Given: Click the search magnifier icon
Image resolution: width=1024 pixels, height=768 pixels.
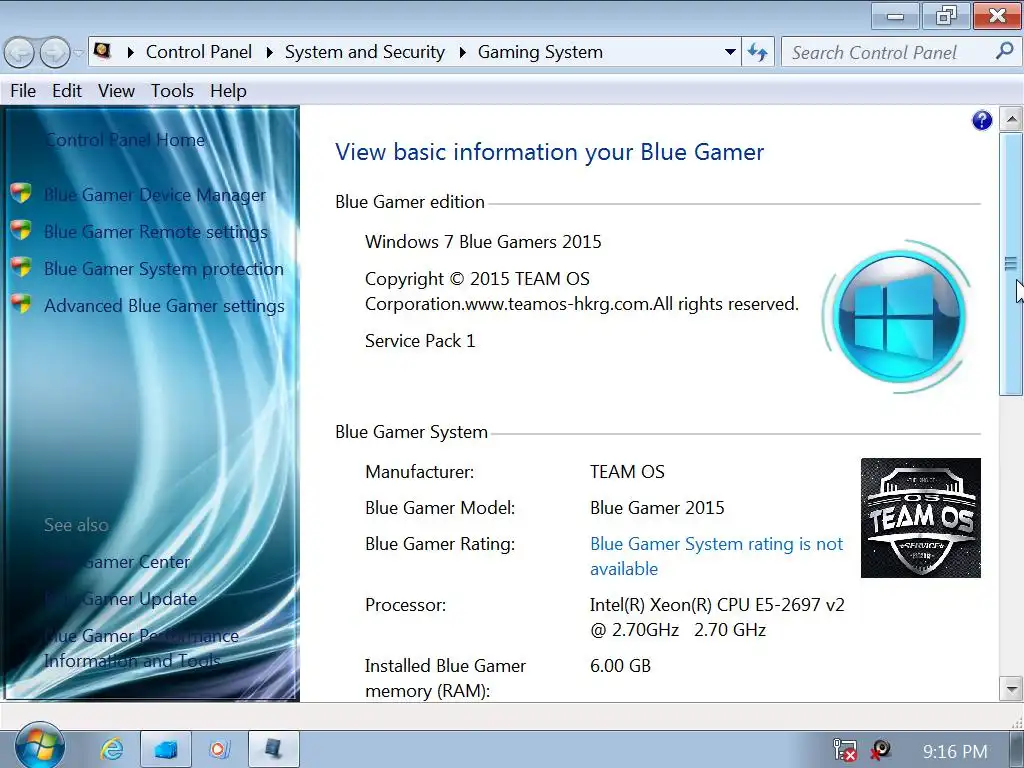Looking at the screenshot, I should click(1004, 51).
